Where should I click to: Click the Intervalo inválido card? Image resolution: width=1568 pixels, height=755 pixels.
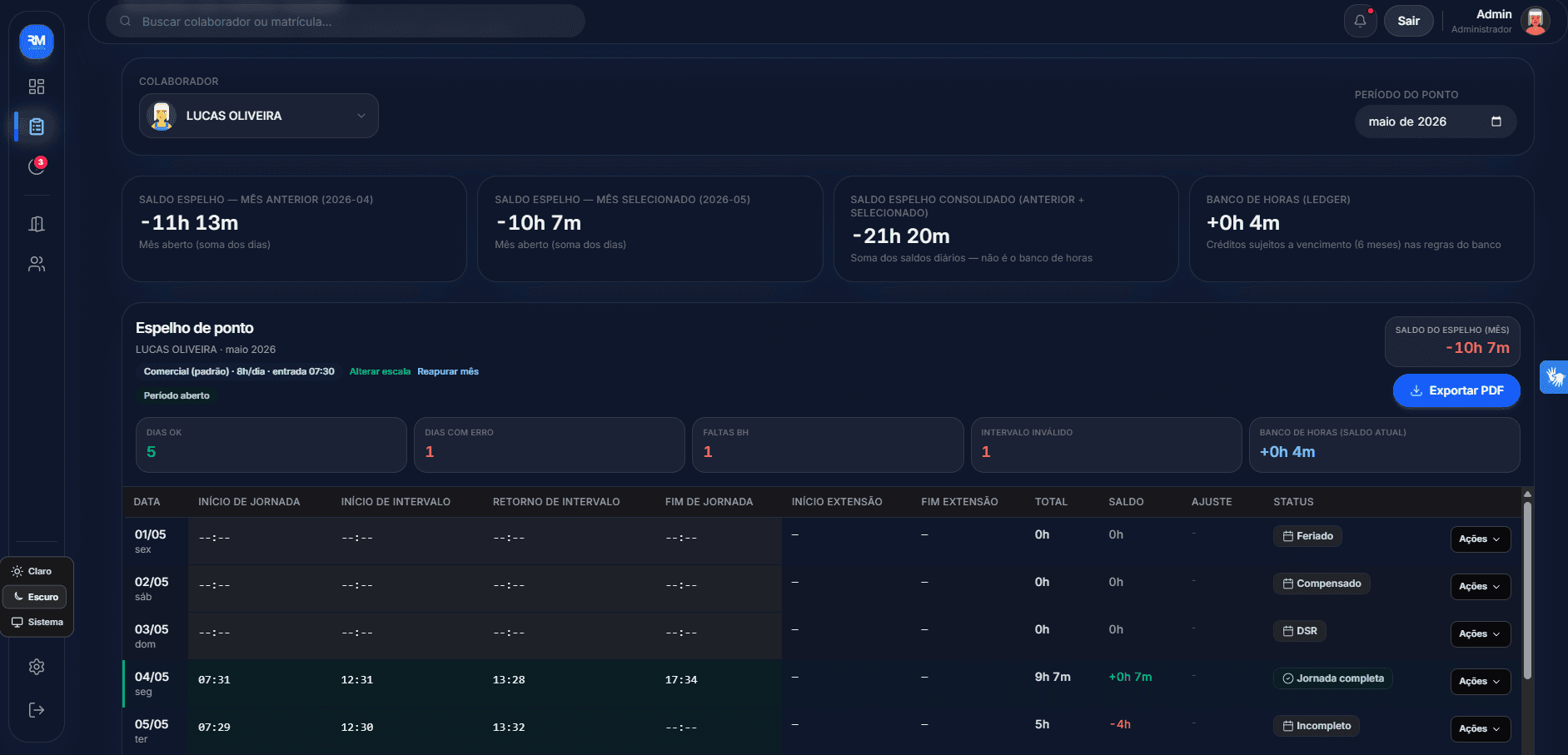1106,445
